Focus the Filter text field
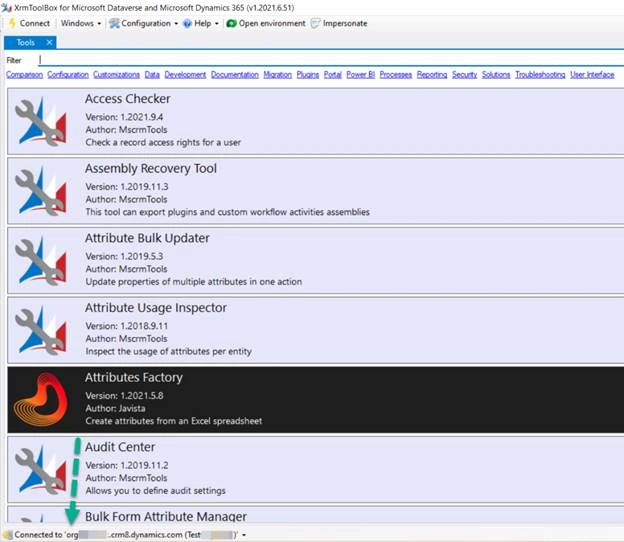The height and width of the screenshot is (542, 624). coord(331,60)
